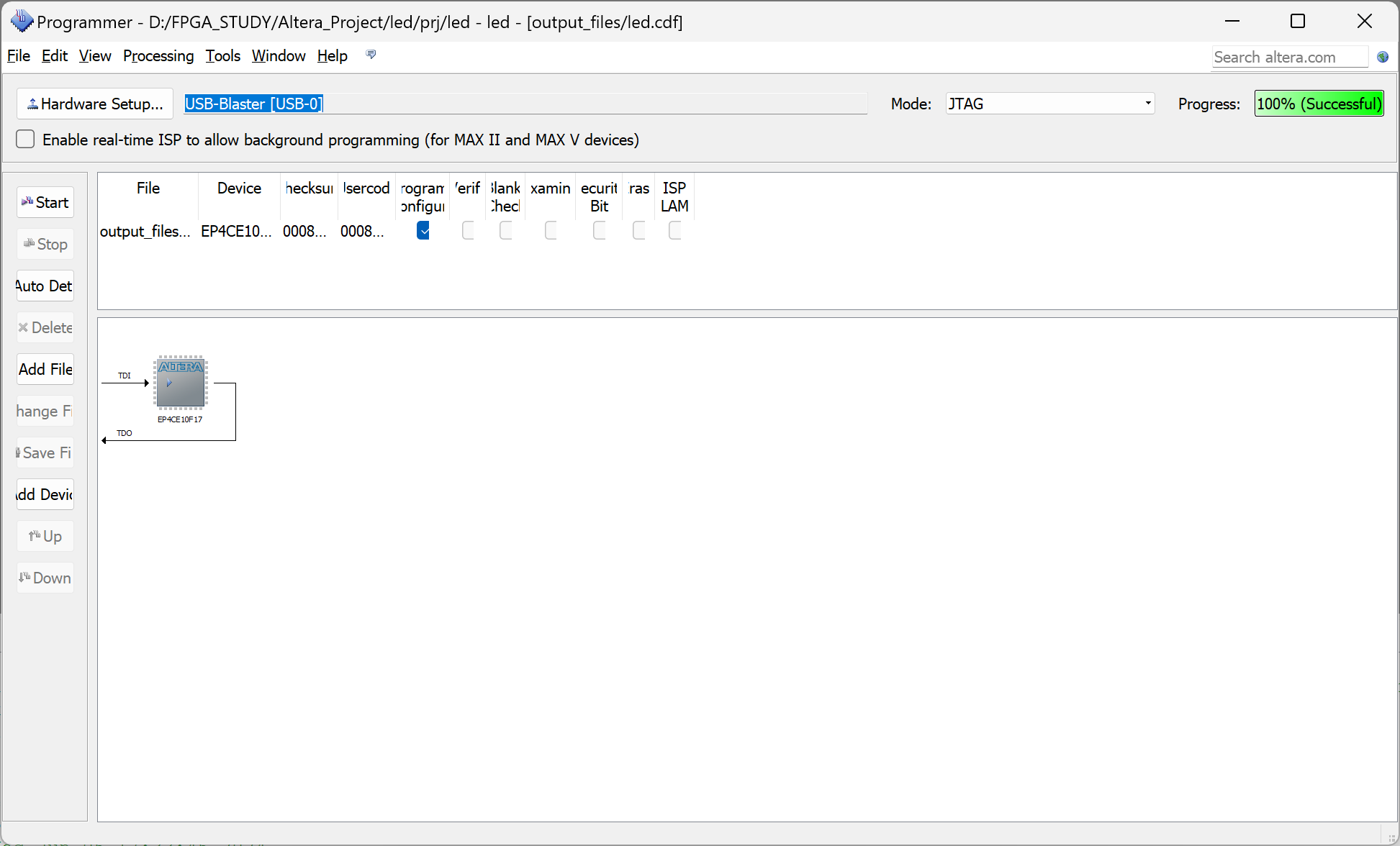
Task: Click the Down arrow button
Action: pyautogui.click(x=45, y=578)
